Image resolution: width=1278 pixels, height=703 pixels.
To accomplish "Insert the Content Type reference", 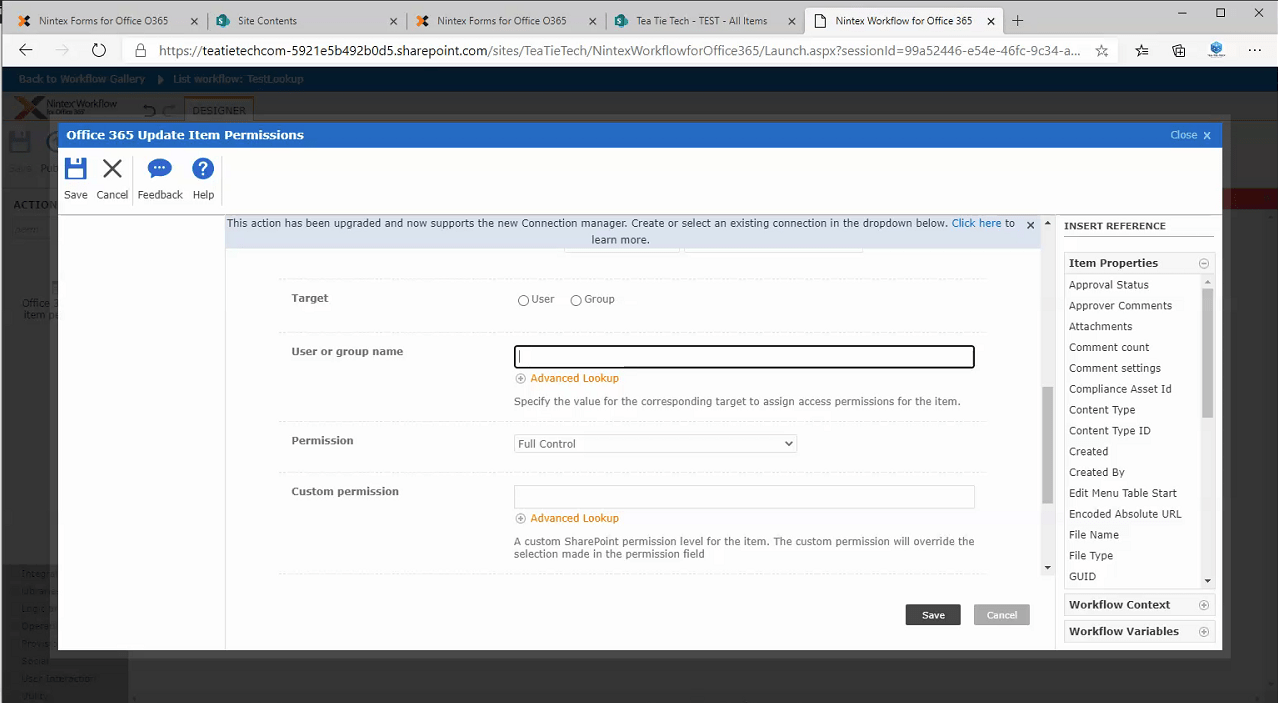I will [x=1102, y=410].
